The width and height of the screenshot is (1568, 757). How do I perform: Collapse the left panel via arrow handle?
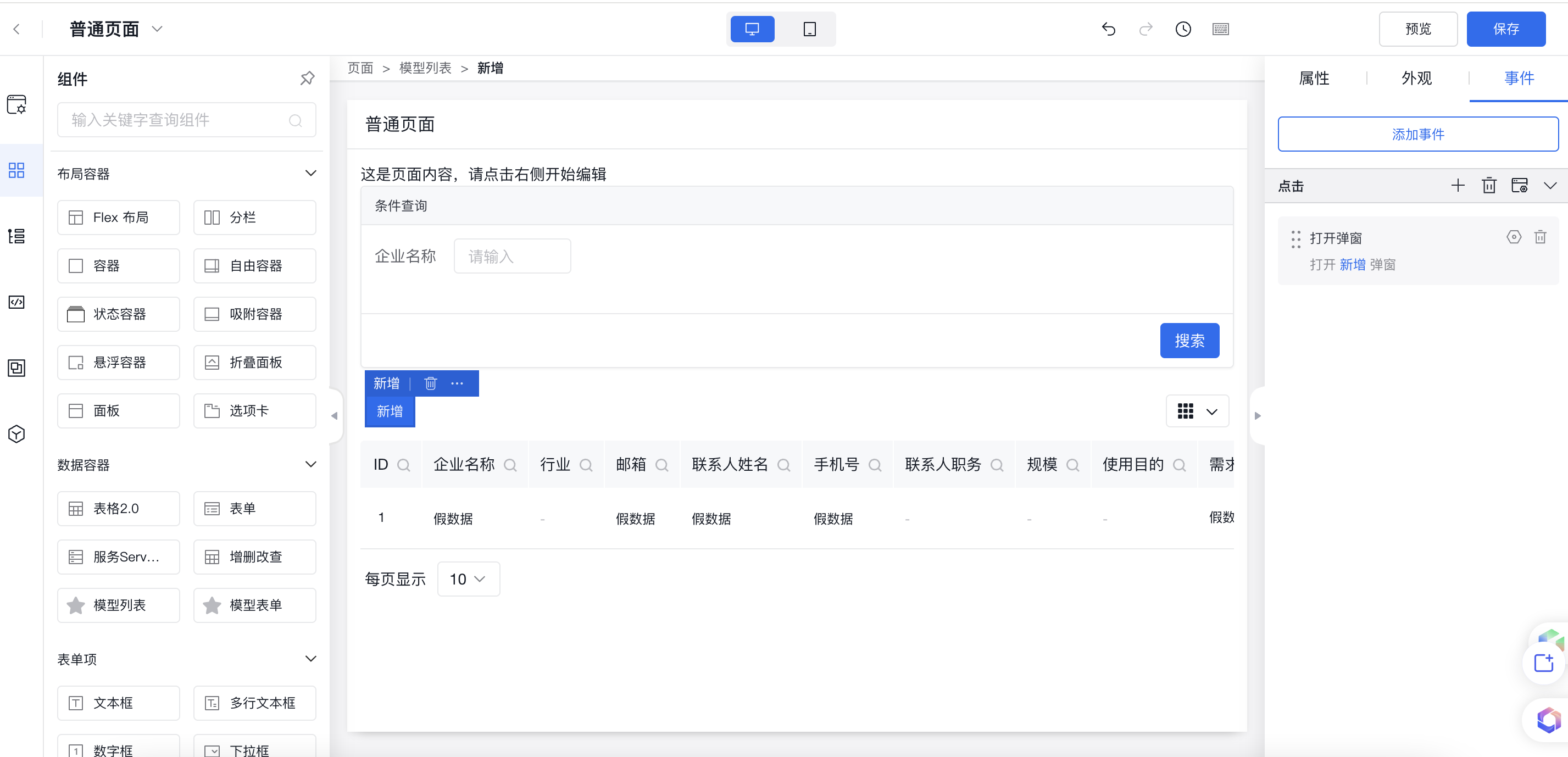click(334, 416)
